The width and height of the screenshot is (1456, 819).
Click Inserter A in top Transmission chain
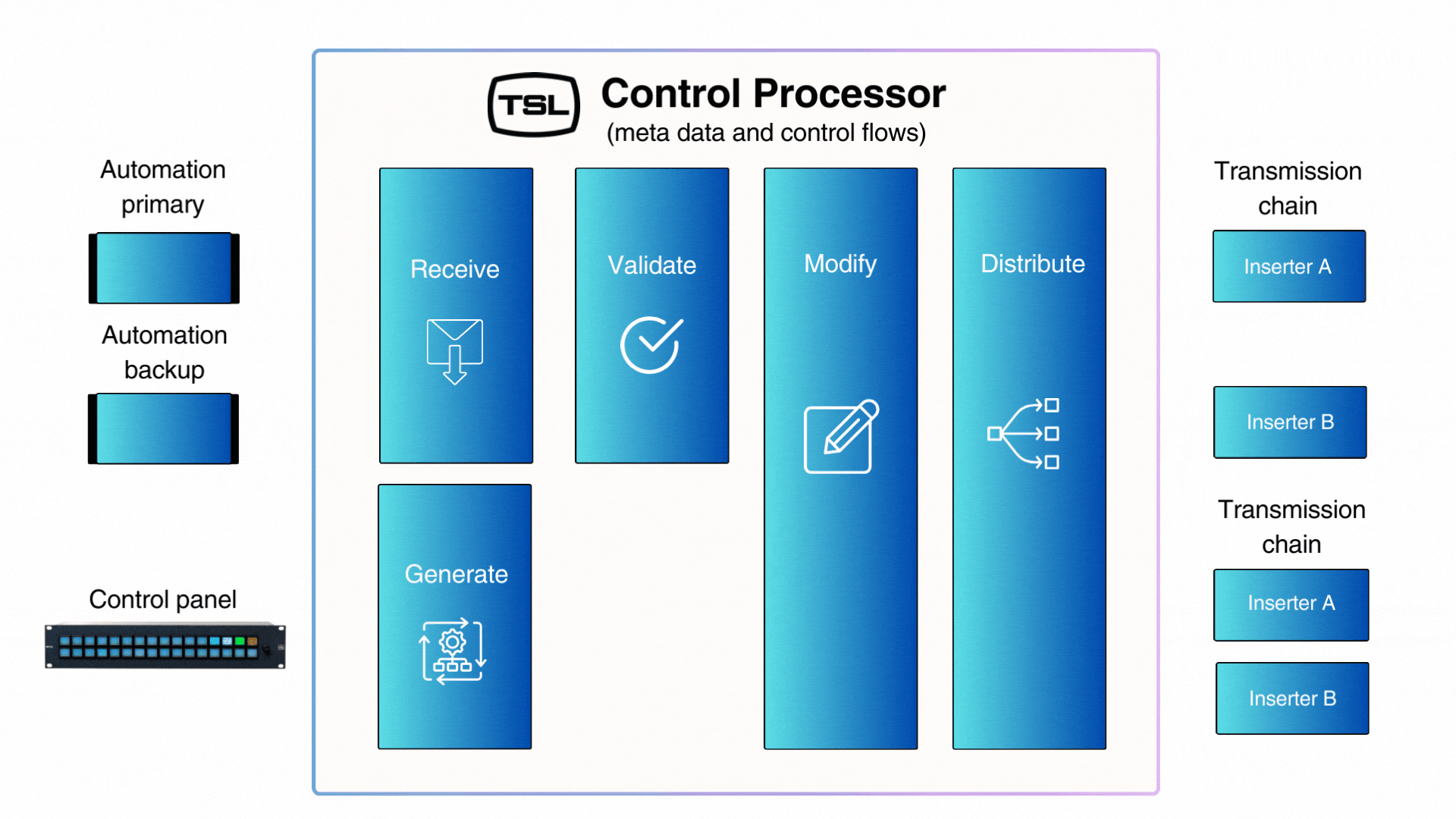(x=1289, y=265)
